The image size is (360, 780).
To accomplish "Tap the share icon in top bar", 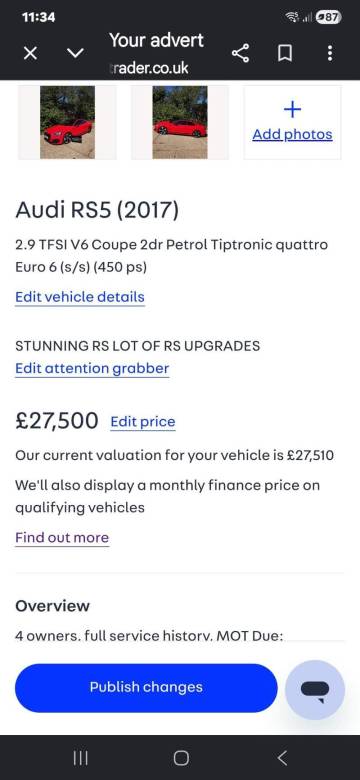I will [x=241, y=53].
